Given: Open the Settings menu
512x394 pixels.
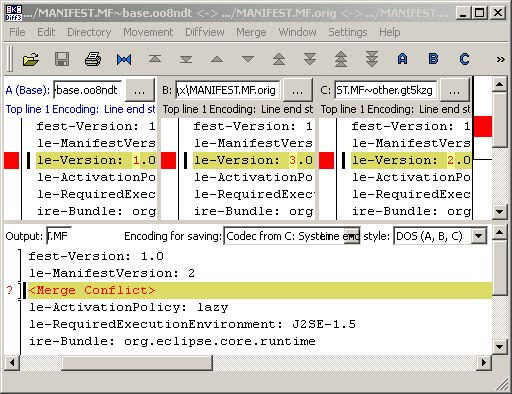Looking at the screenshot, I should [348, 32].
